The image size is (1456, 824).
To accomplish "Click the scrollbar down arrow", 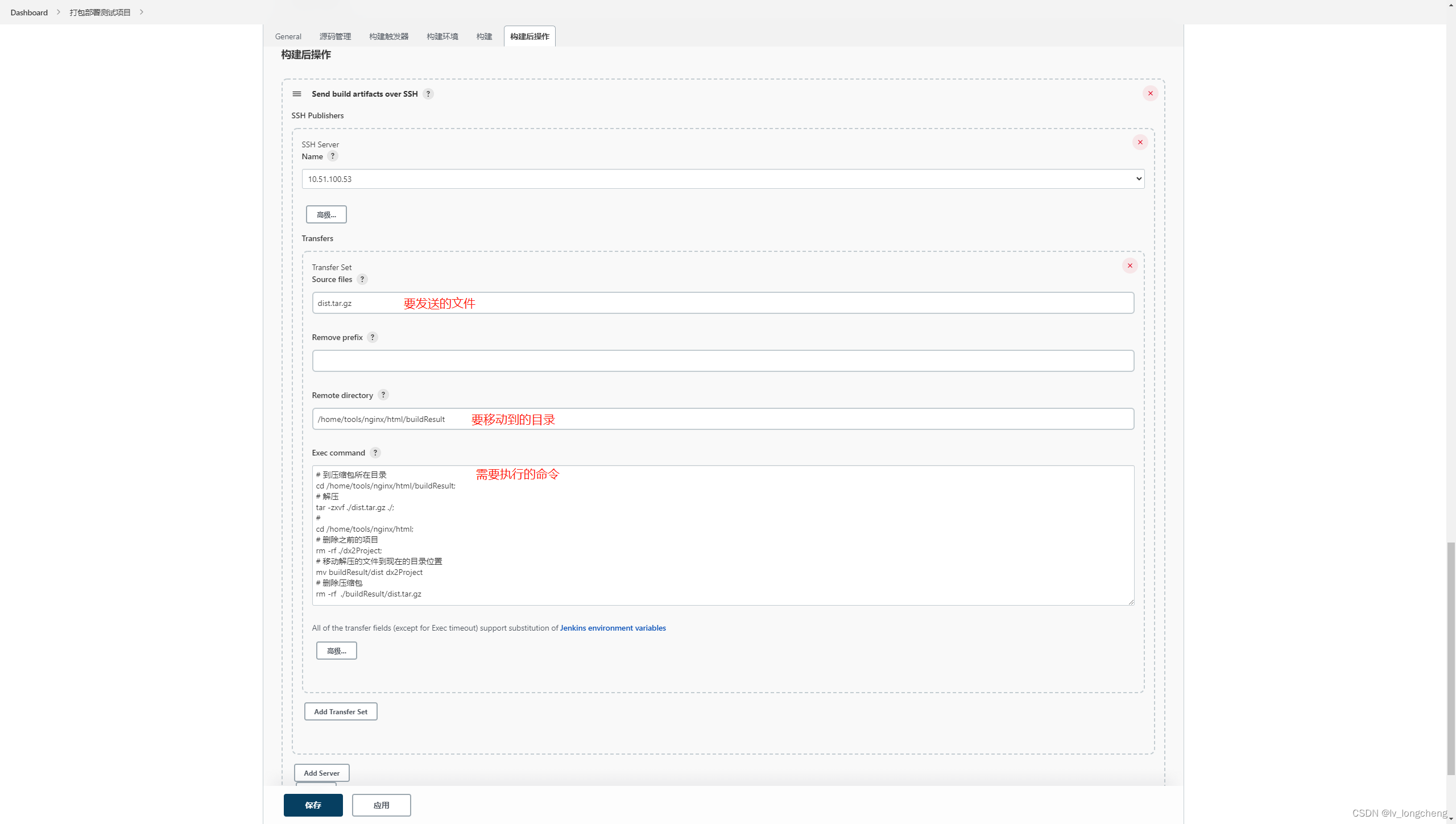I will [1451, 819].
